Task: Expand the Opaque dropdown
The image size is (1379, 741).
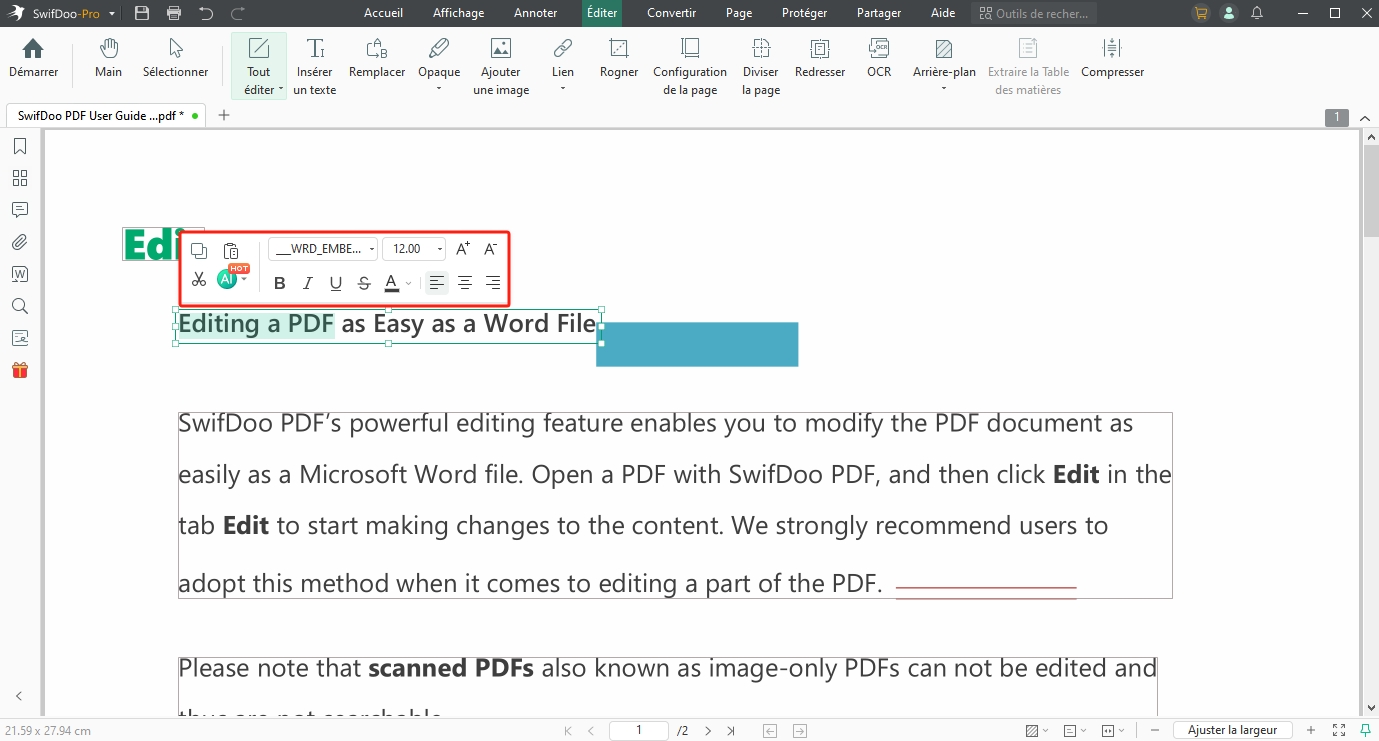Action: coord(439,89)
